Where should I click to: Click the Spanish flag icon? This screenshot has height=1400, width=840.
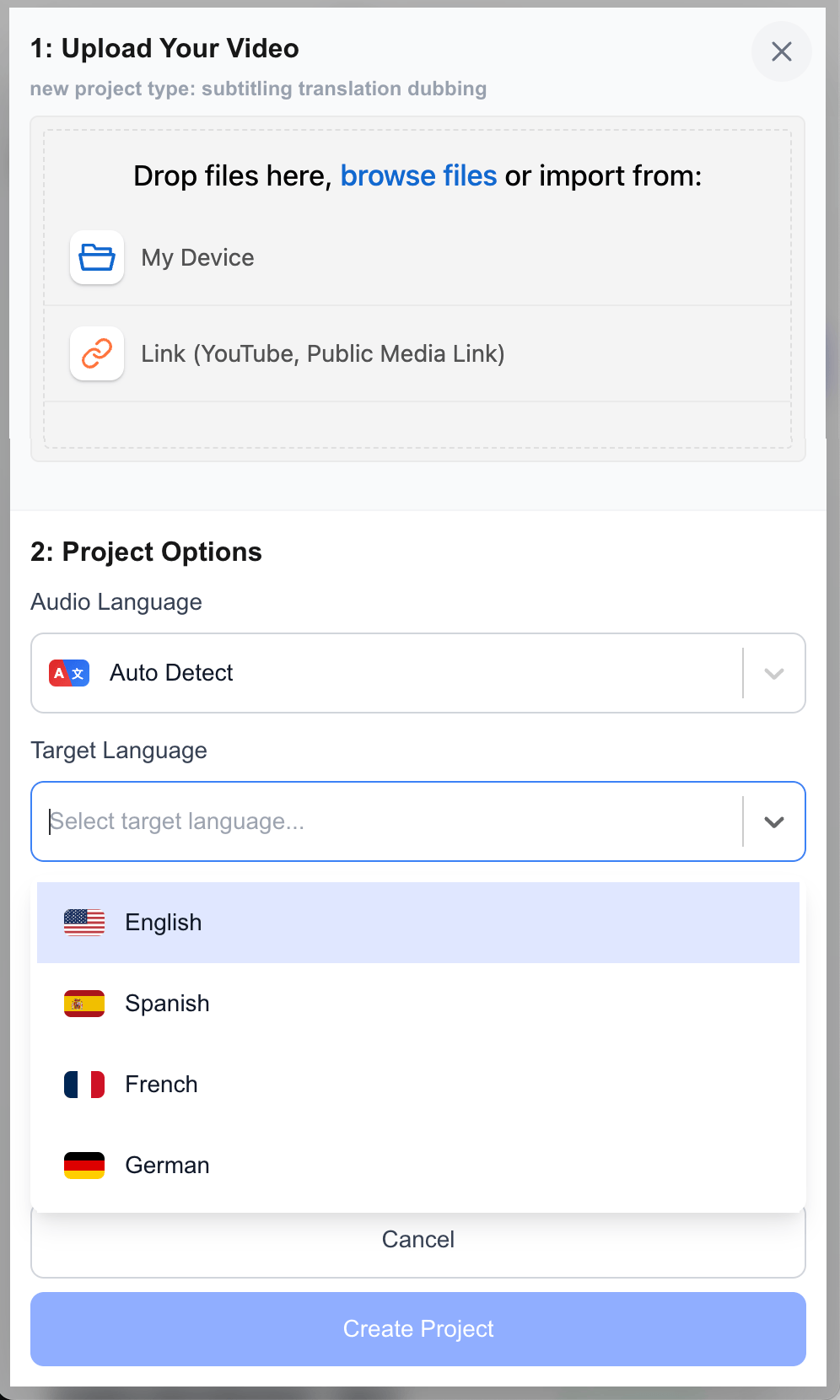tap(83, 1003)
